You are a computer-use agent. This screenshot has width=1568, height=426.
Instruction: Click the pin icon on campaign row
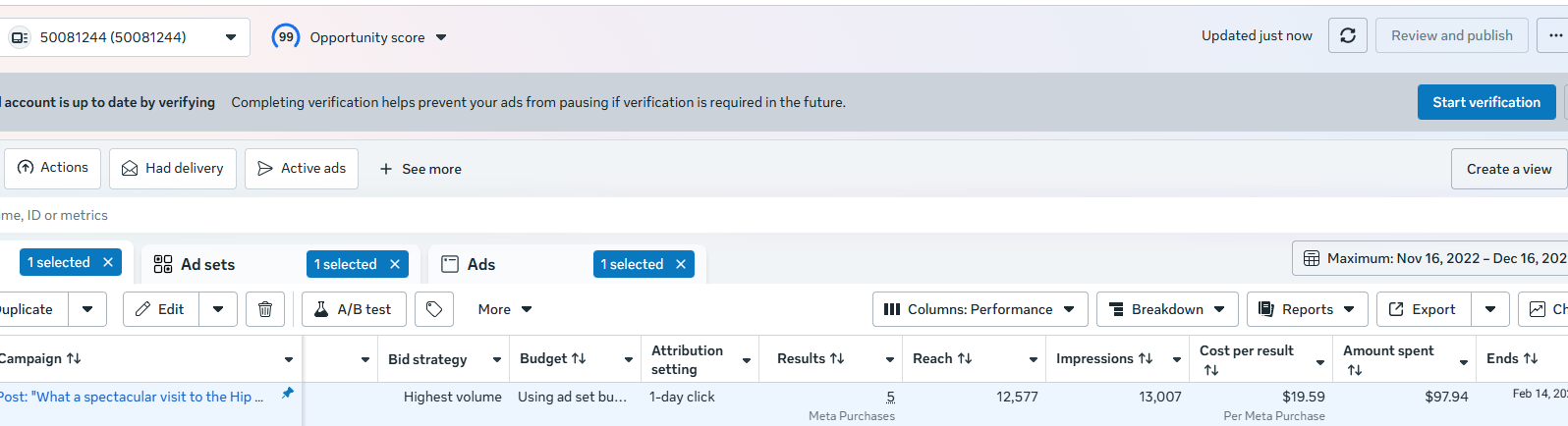[288, 393]
